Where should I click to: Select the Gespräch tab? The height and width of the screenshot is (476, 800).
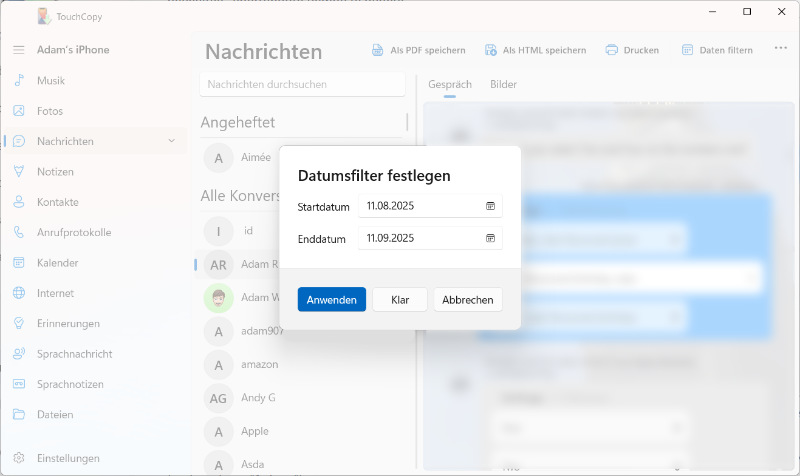[x=449, y=85]
